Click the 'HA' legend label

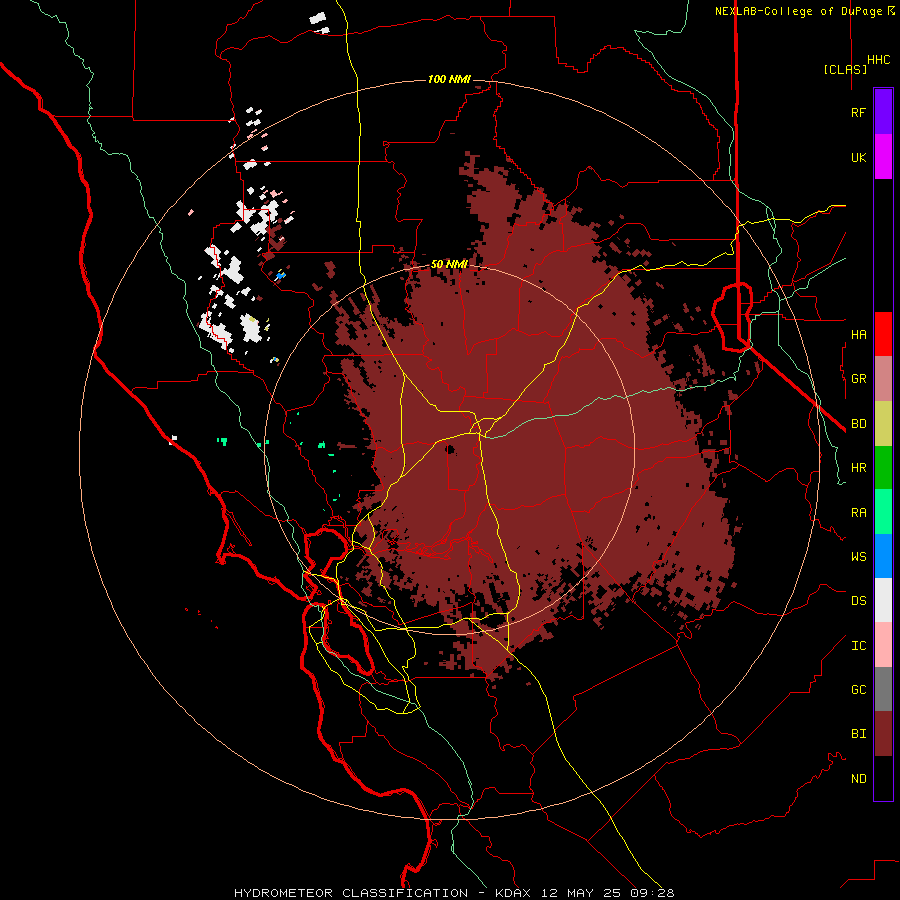coord(858,335)
